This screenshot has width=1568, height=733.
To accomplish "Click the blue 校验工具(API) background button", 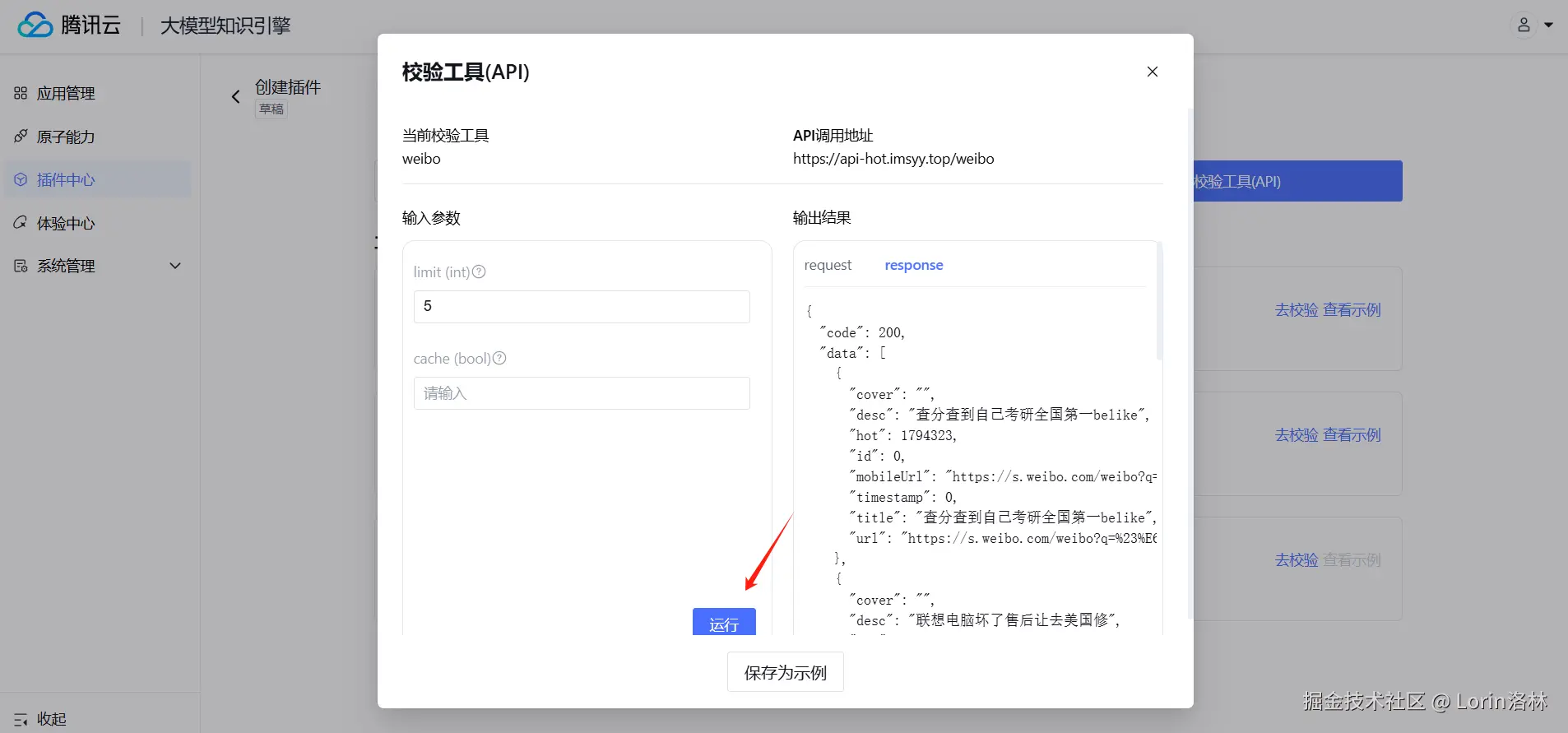I will click(x=1297, y=181).
